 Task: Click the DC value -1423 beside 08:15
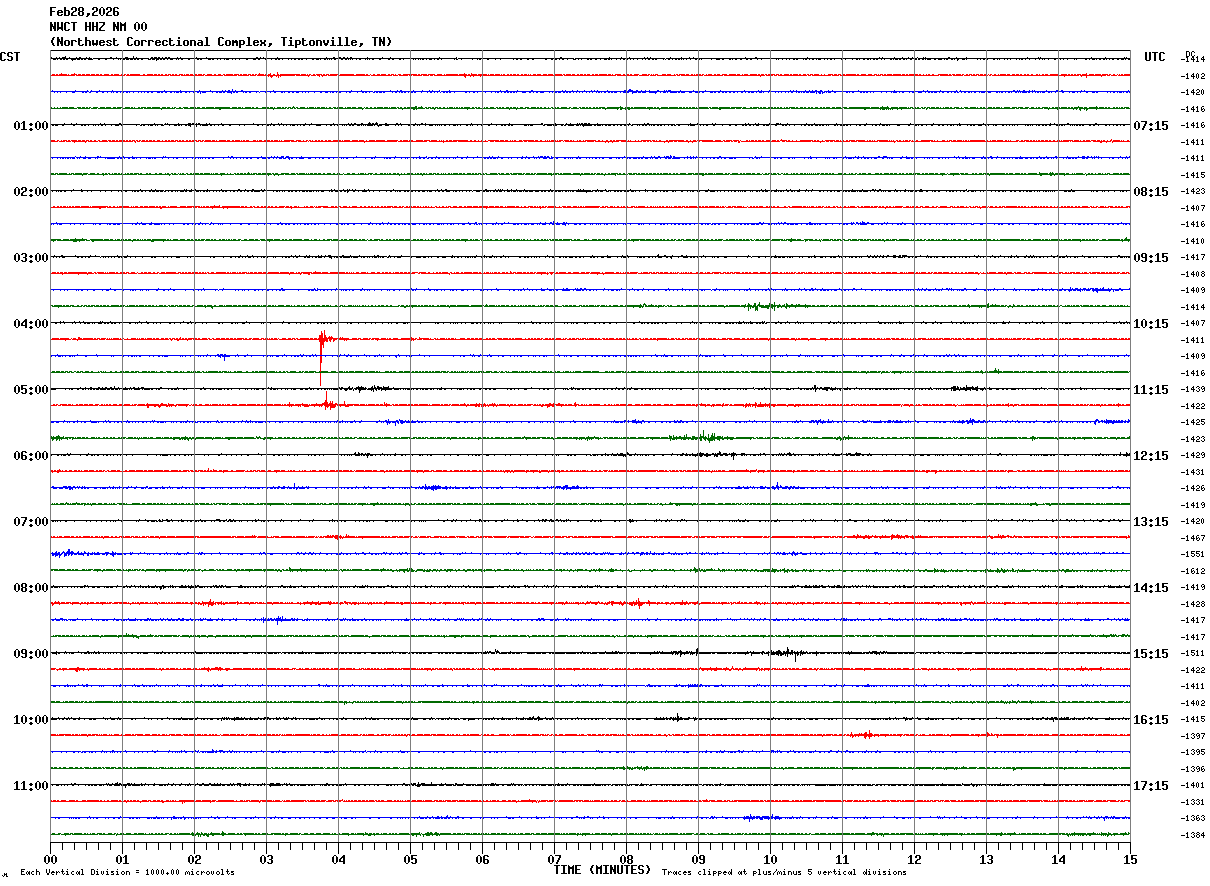(1192, 192)
